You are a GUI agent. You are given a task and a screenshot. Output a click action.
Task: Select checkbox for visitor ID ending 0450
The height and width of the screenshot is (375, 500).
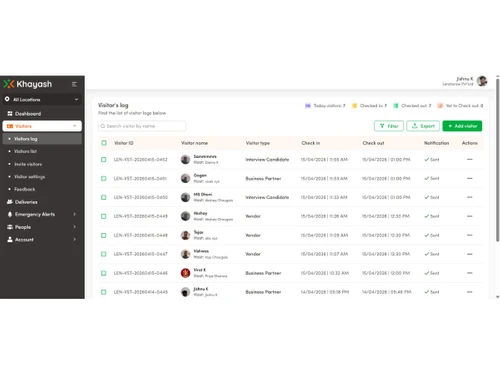pyautogui.click(x=104, y=197)
